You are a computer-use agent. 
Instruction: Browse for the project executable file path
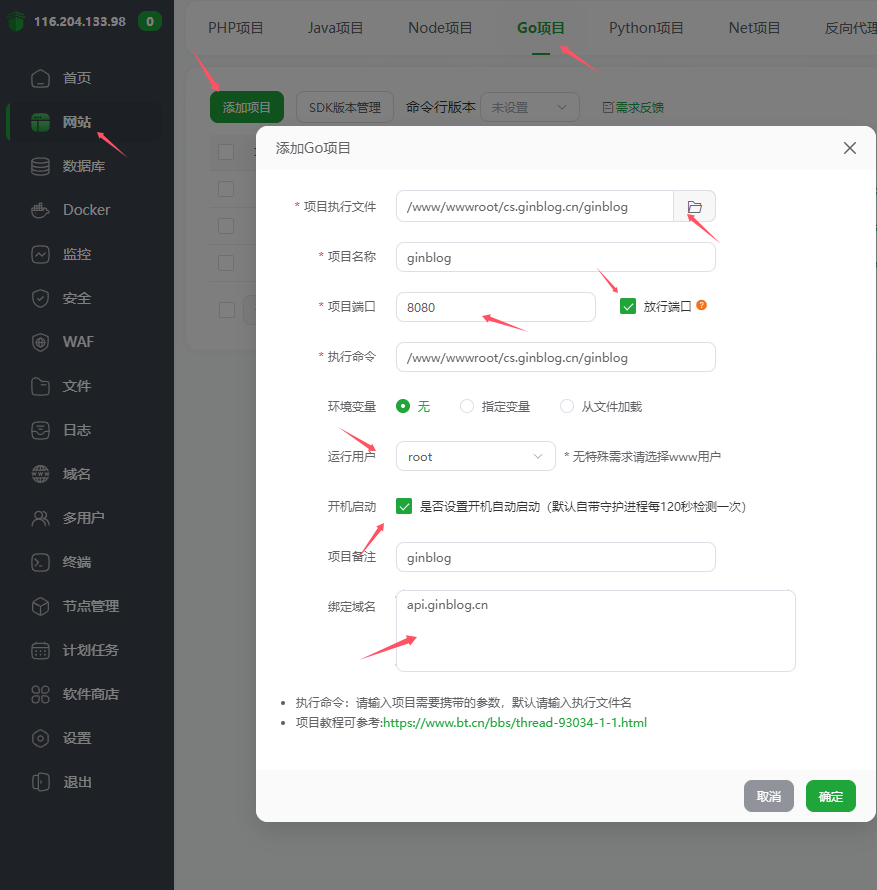(x=695, y=206)
